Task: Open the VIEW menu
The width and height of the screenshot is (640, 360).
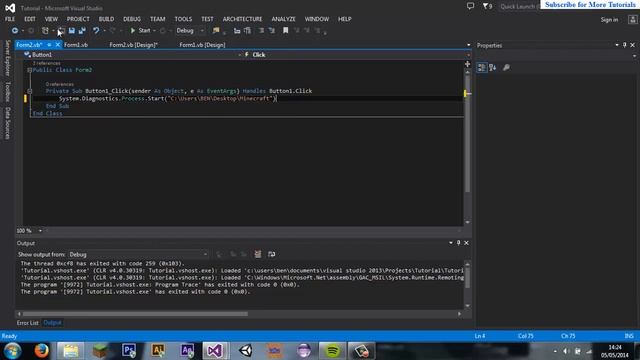Action: pos(51,19)
